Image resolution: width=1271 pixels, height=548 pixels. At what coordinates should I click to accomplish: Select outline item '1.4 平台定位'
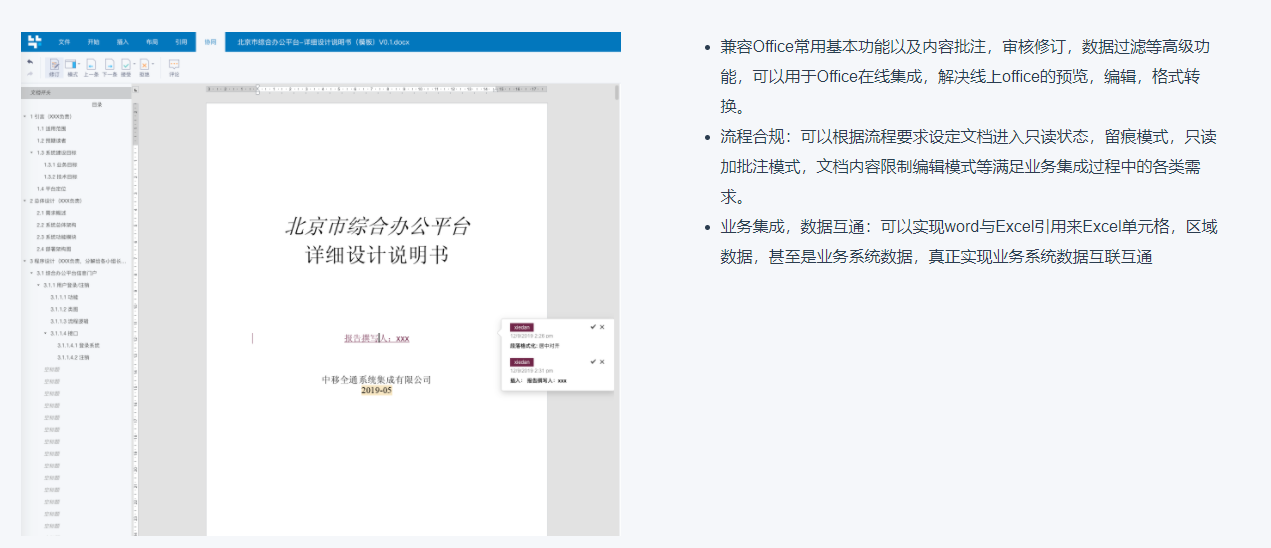[52, 188]
